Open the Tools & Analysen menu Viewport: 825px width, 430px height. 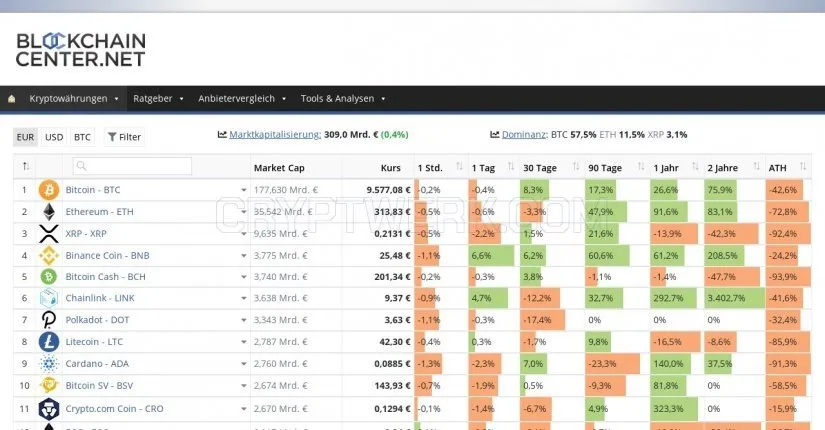point(343,98)
